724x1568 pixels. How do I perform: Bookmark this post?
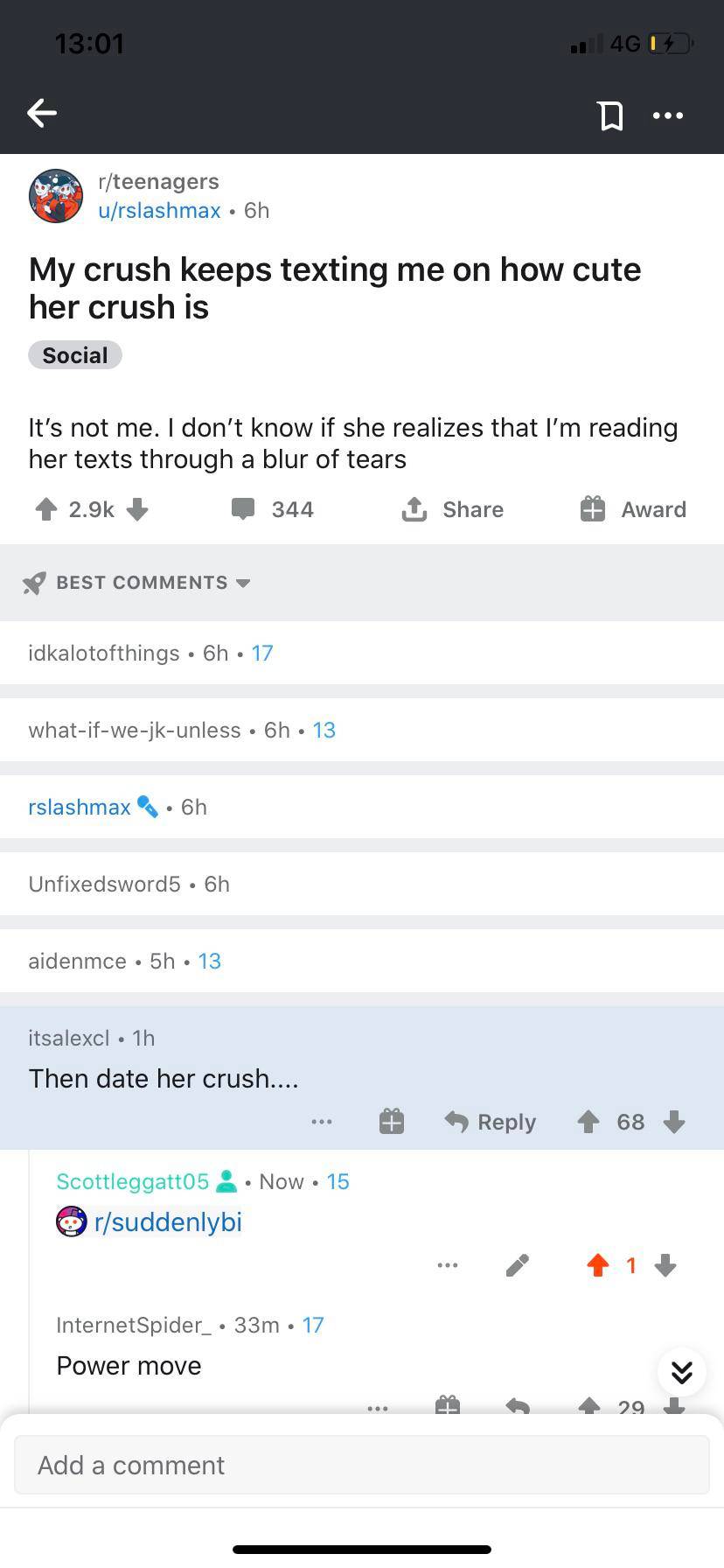click(611, 115)
